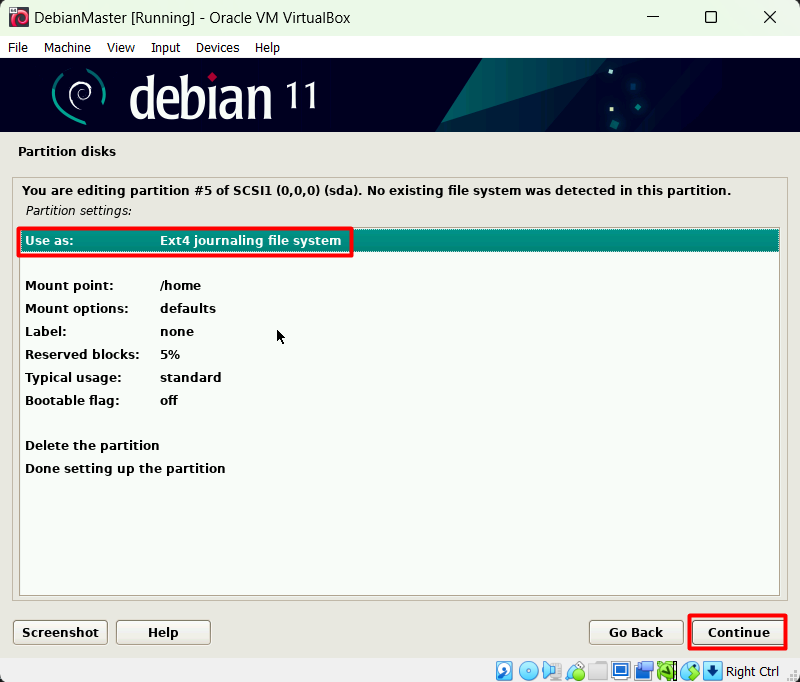Select the 'Mount point: /home' row
800x682 pixels.
point(399,285)
